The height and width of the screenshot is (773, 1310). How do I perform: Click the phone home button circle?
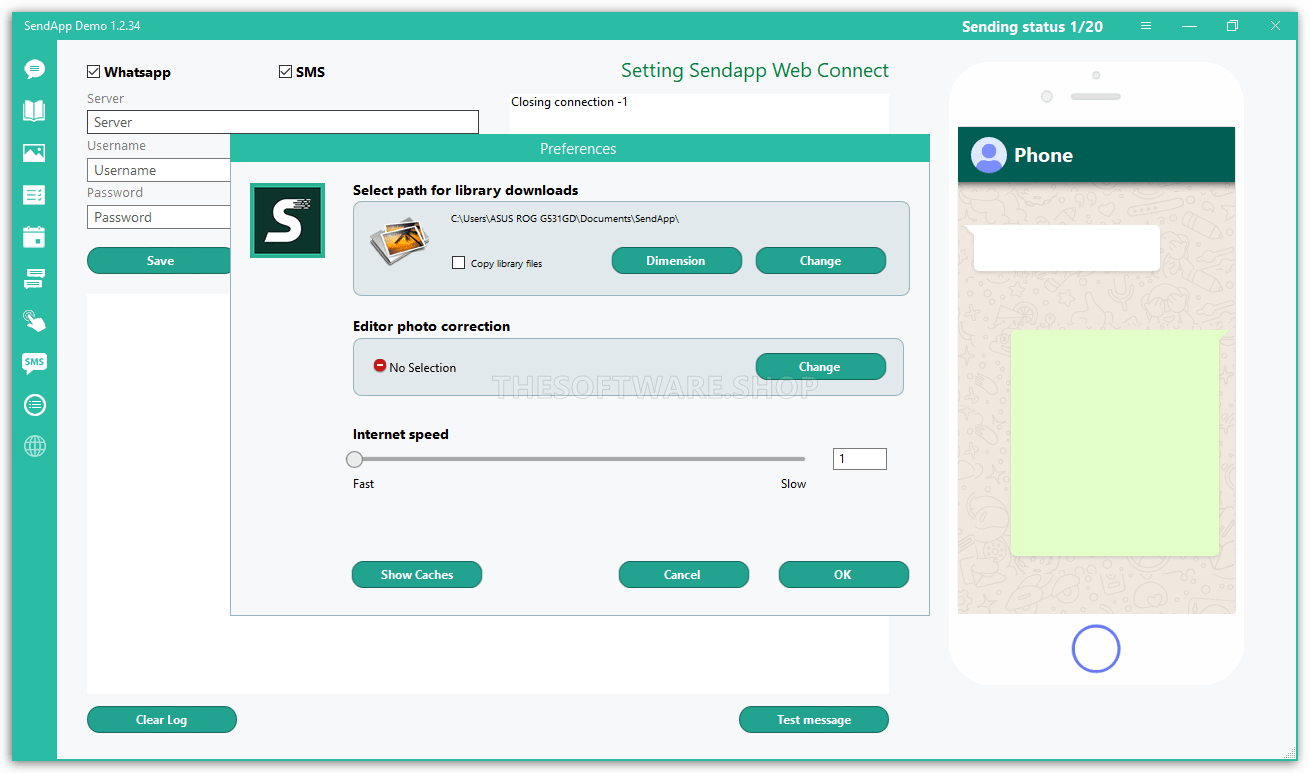[x=1096, y=649]
